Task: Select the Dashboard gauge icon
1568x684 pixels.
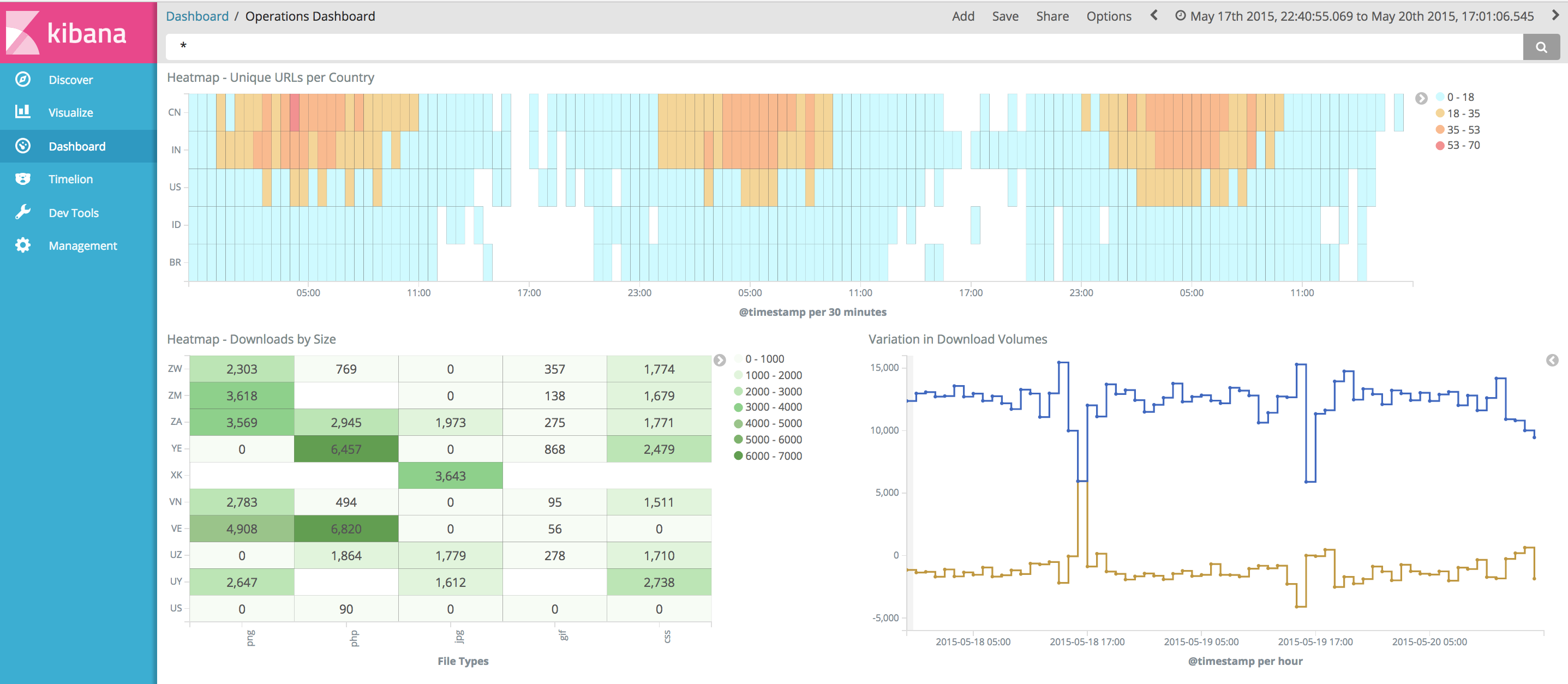Action: tap(23, 146)
